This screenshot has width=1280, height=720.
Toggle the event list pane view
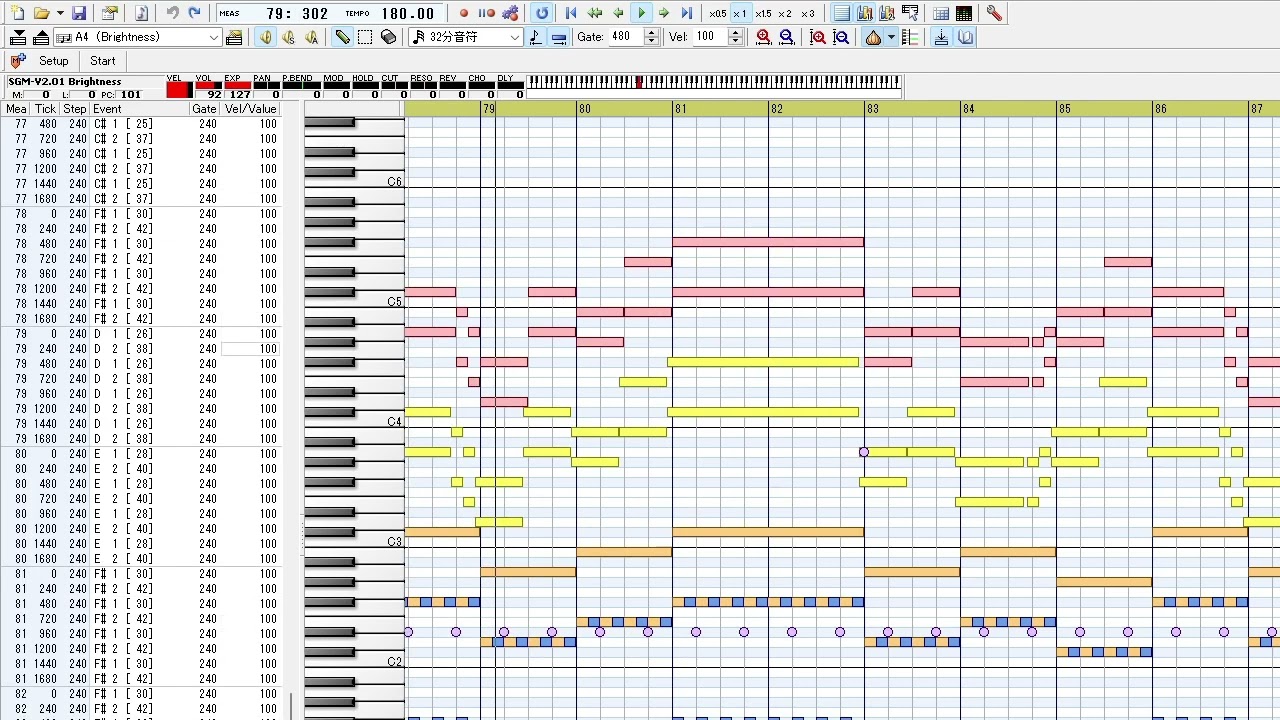[841, 13]
